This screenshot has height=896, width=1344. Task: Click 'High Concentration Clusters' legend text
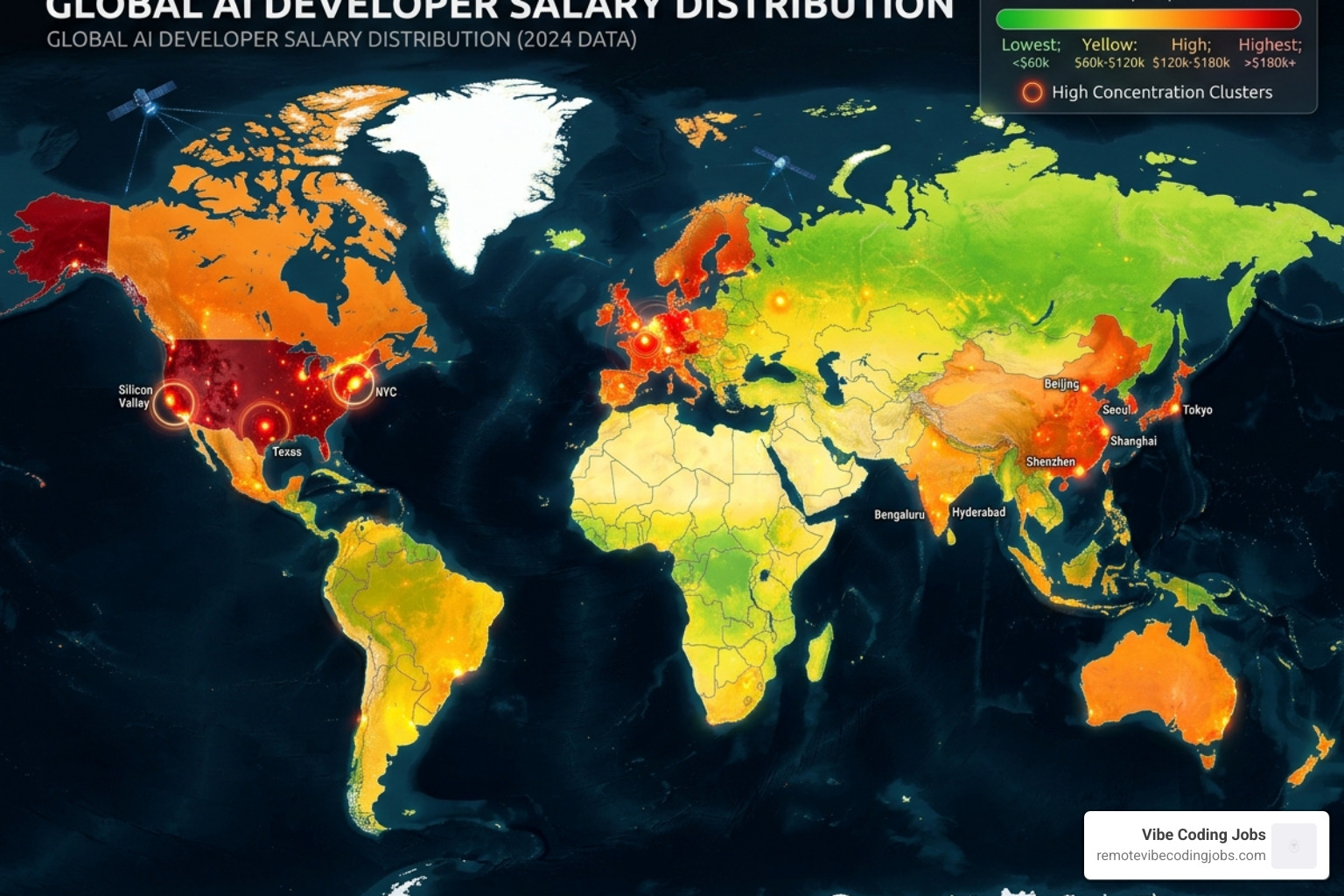point(1162,92)
